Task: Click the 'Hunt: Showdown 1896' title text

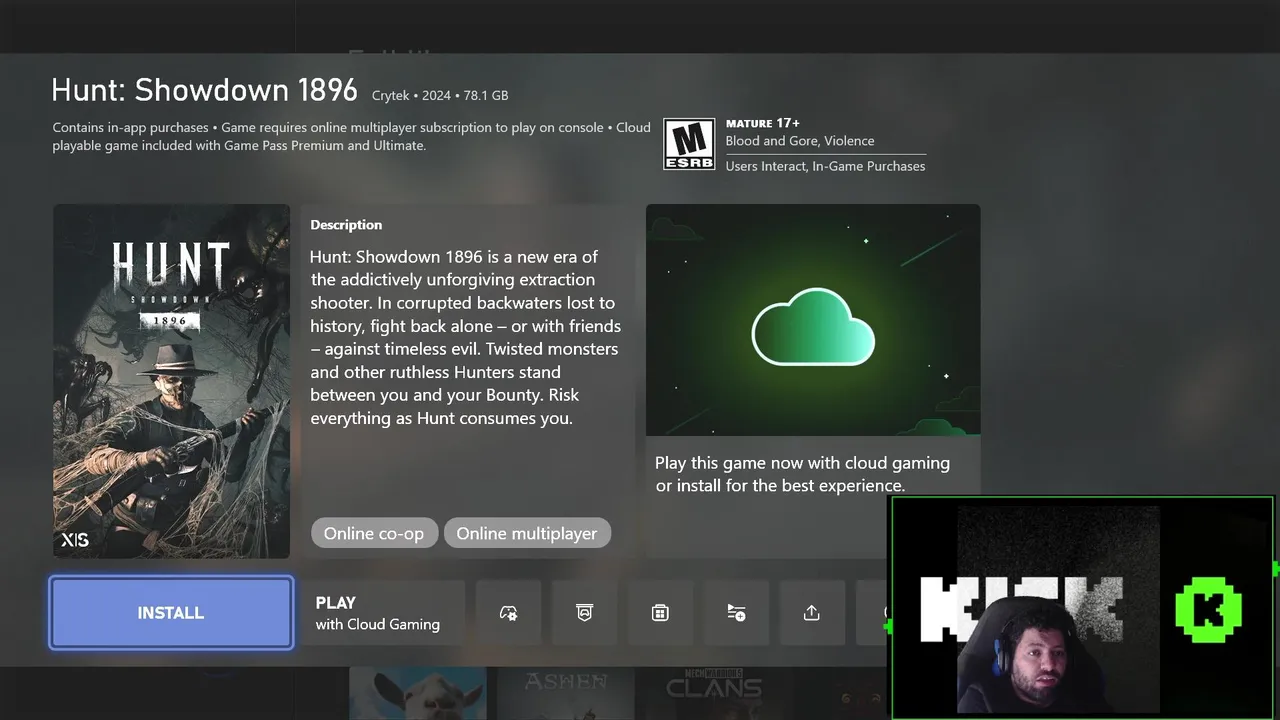Action: [204, 90]
